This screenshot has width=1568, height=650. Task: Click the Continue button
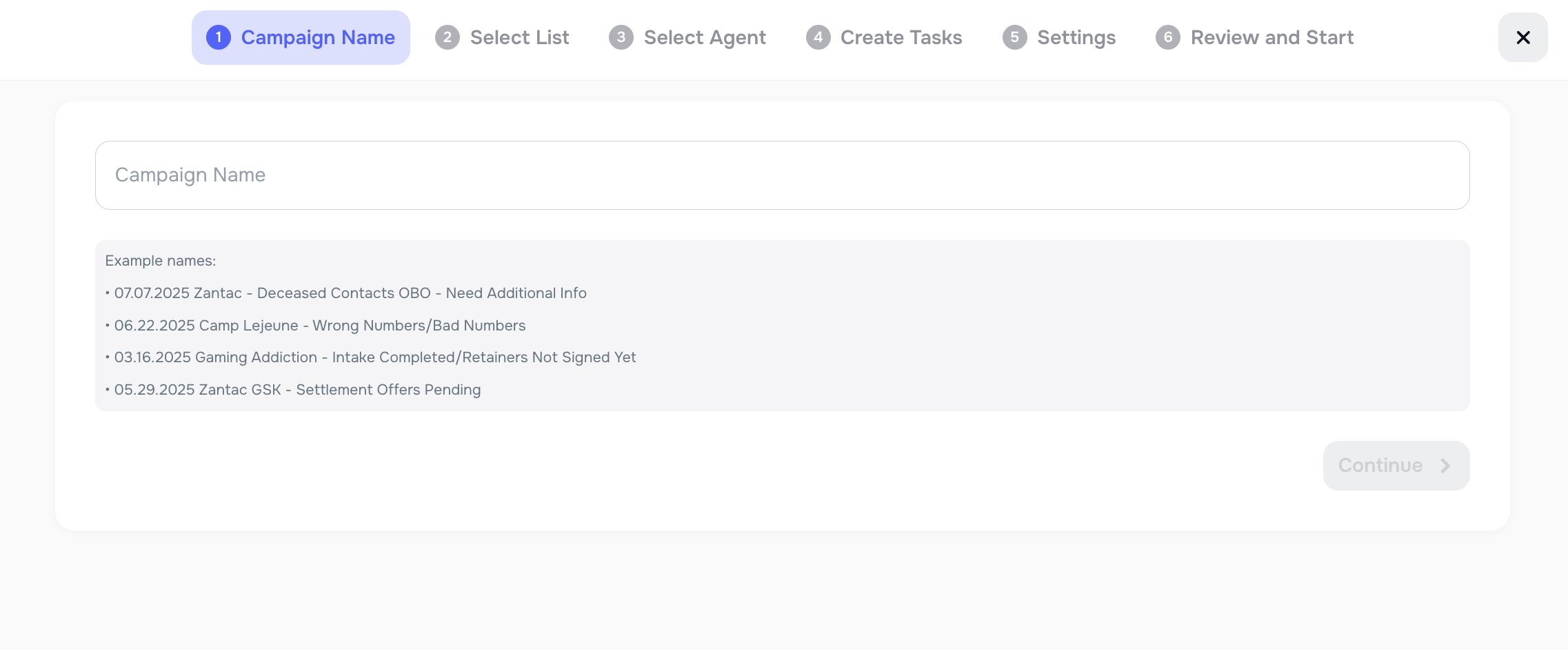point(1396,466)
